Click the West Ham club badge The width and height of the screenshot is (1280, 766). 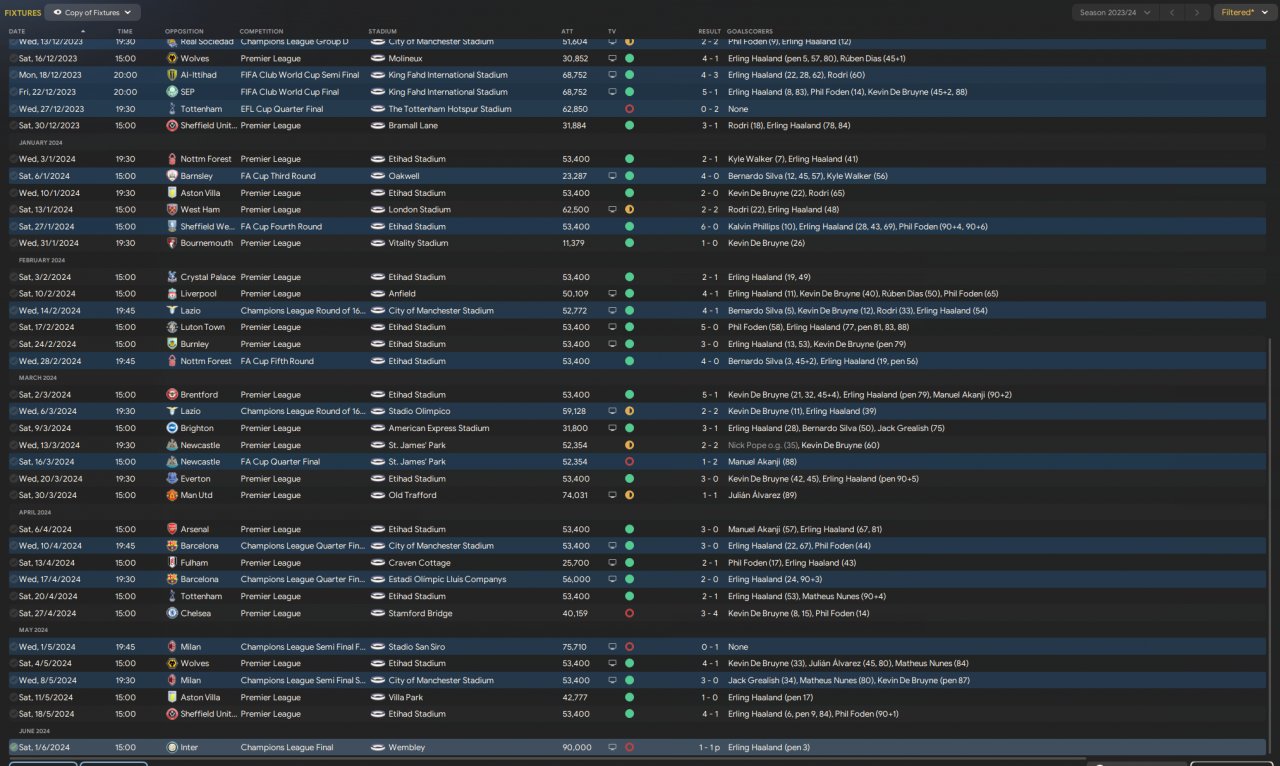(x=172, y=210)
